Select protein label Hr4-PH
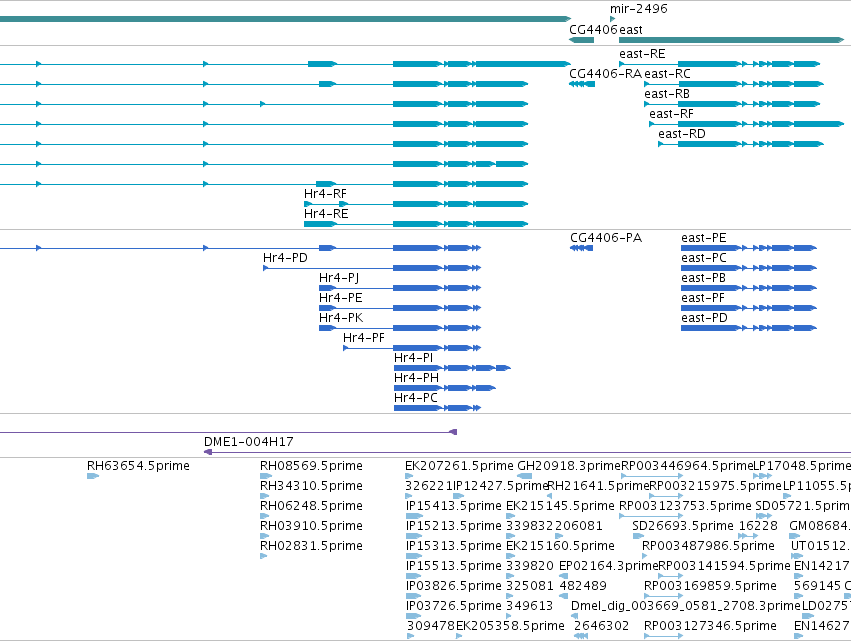 pyautogui.click(x=416, y=378)
